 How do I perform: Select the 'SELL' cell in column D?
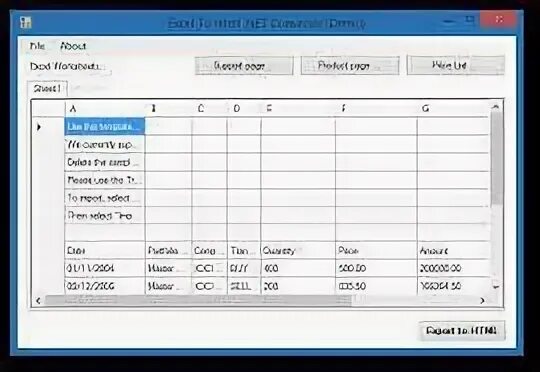pos(244,286)
